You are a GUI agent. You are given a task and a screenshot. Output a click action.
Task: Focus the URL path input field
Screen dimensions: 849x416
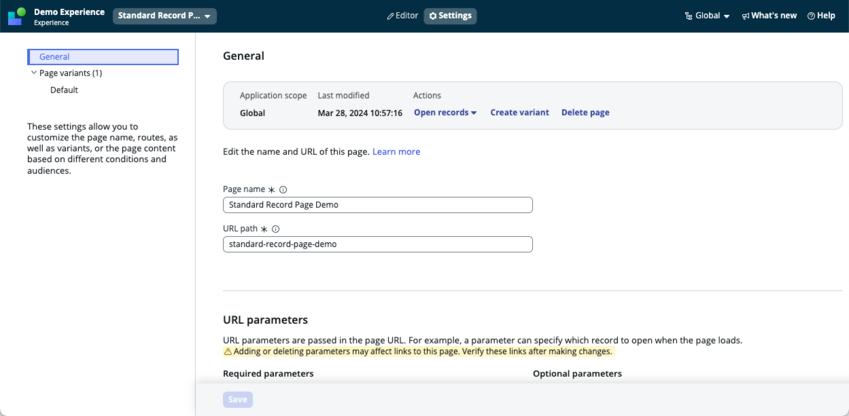pos(378,244)
